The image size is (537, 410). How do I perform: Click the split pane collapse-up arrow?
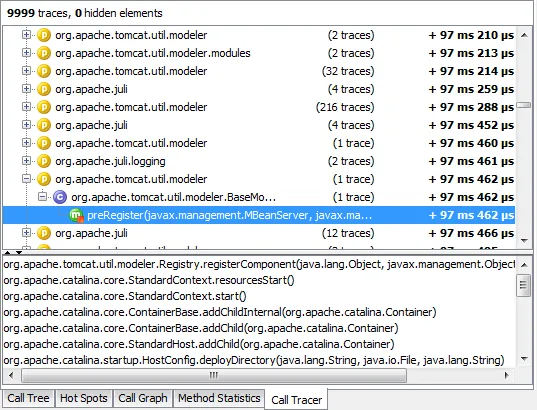coord(7,253)
